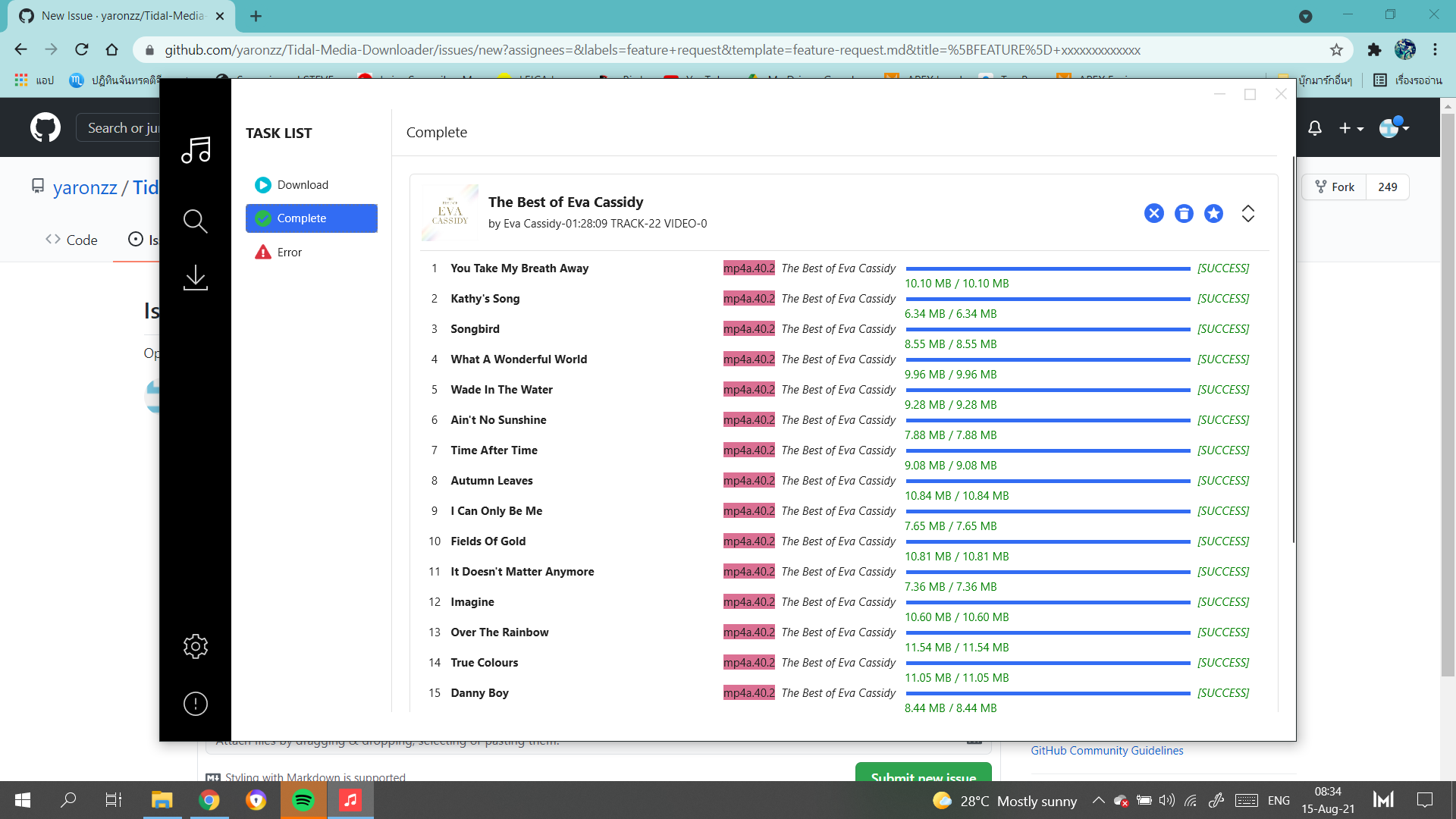
Task: Open the search panel in sidebar
Action: point(195,221)
